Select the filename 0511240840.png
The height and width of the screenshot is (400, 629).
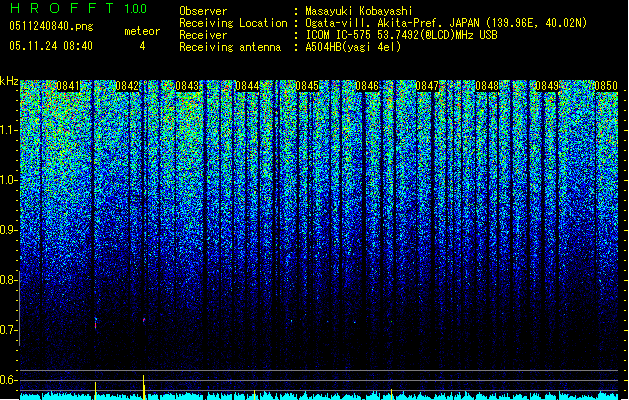(51, 26)
